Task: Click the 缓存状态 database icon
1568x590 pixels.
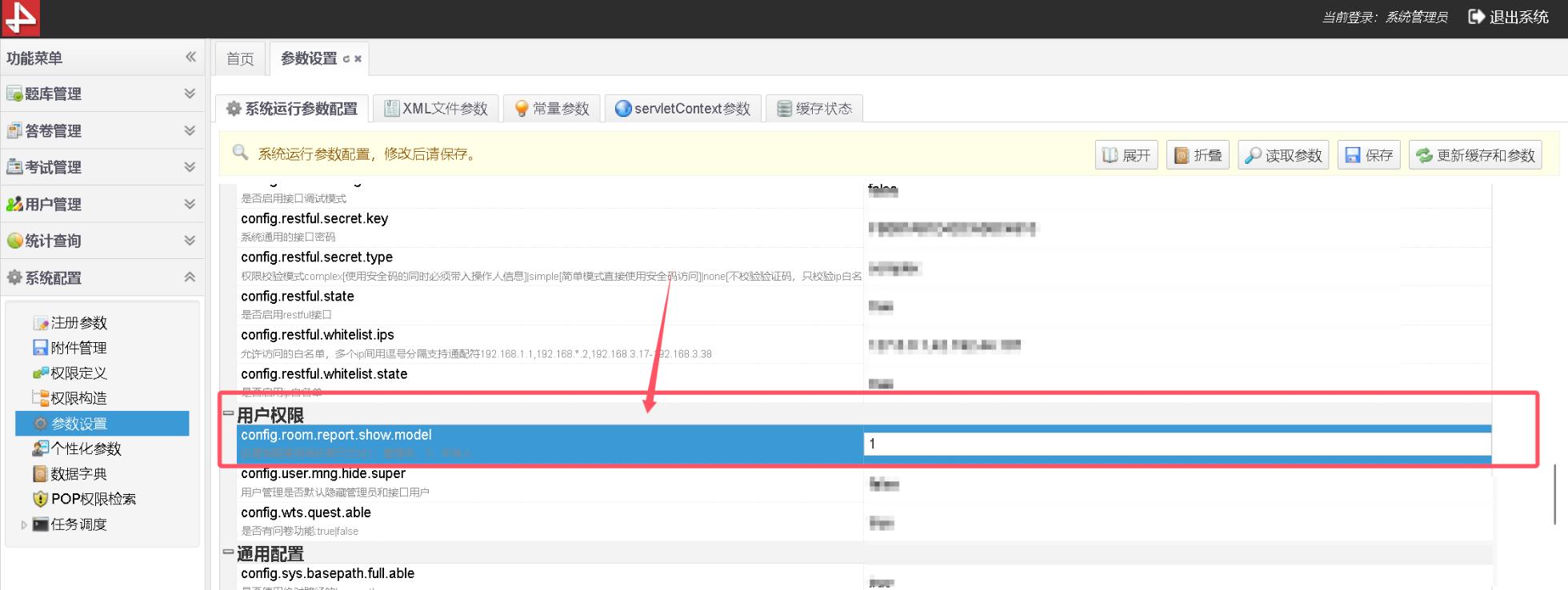Action: tap(785, 109)
